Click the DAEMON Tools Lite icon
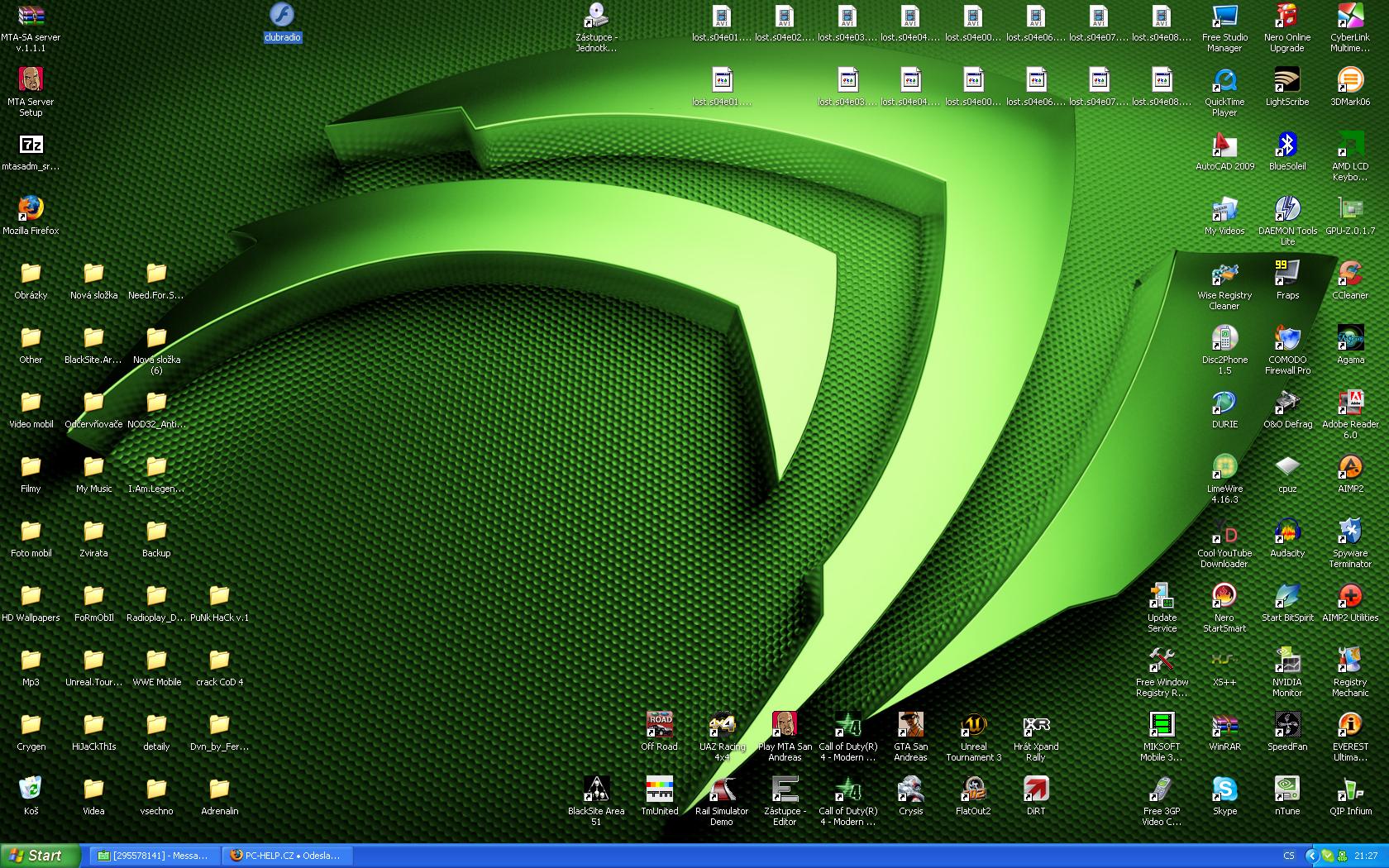 tap(1287, 209)
